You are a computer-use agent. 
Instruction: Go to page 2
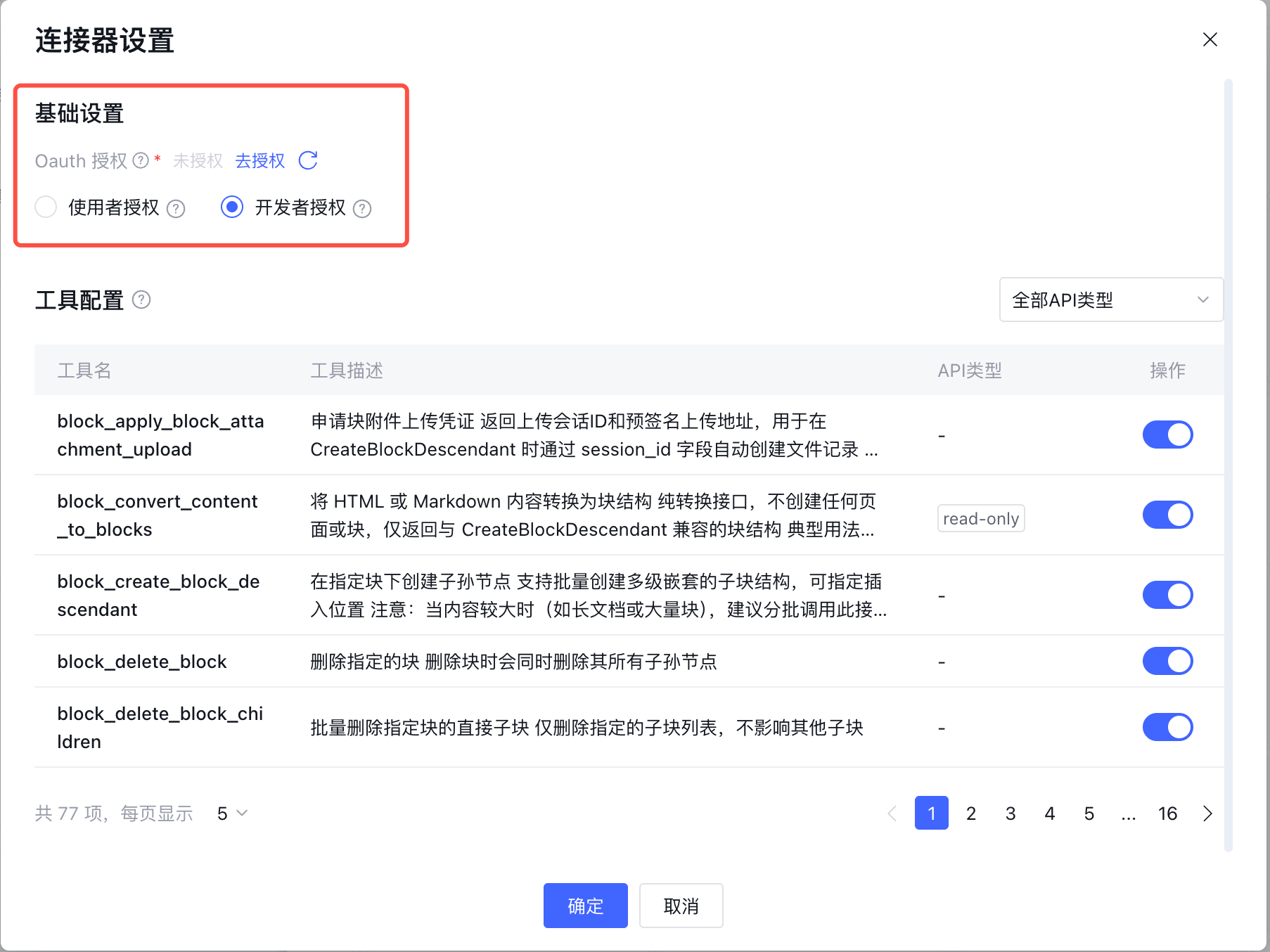[x=971, y=813]
